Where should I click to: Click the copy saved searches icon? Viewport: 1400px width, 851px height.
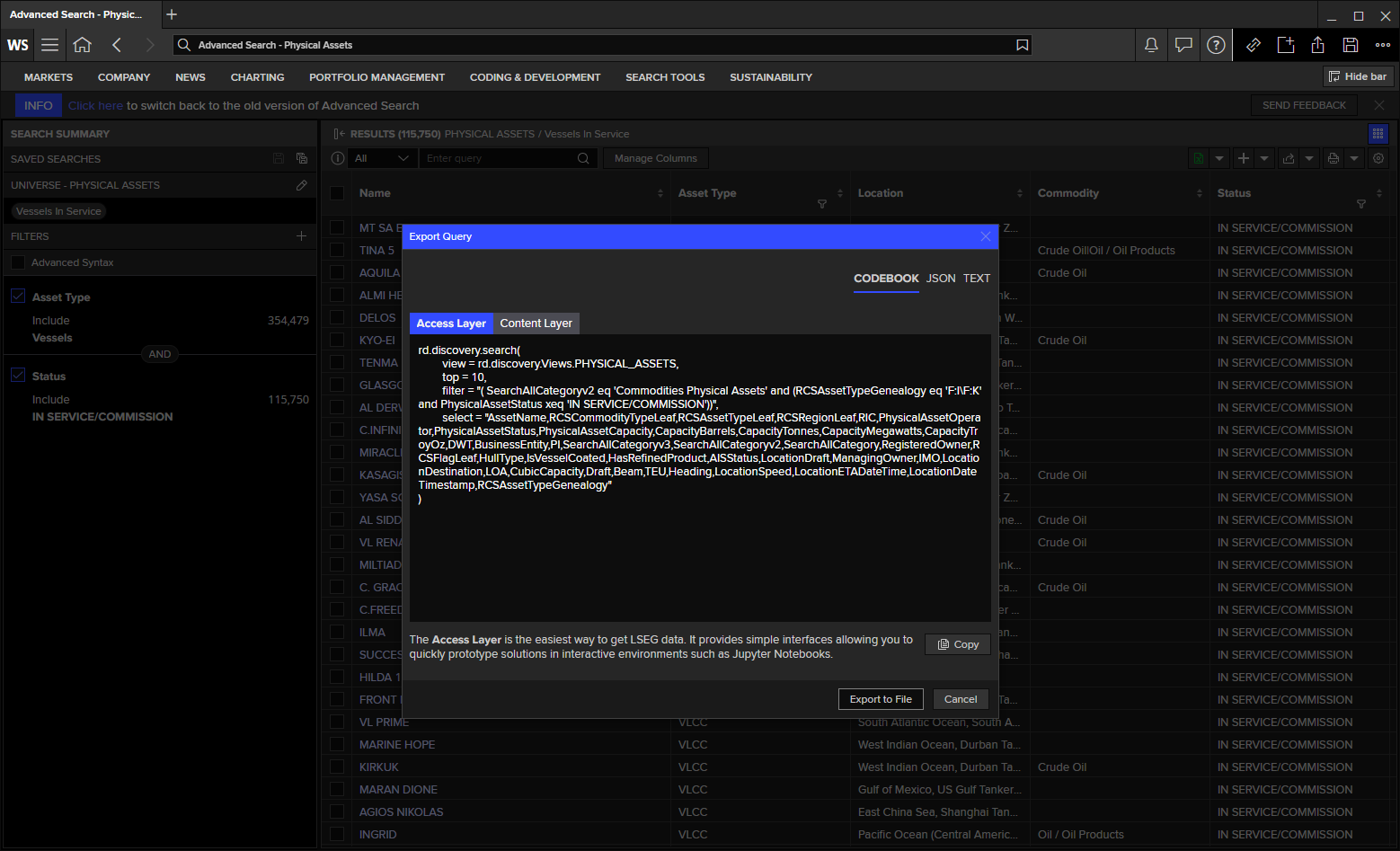click(302, 158)
